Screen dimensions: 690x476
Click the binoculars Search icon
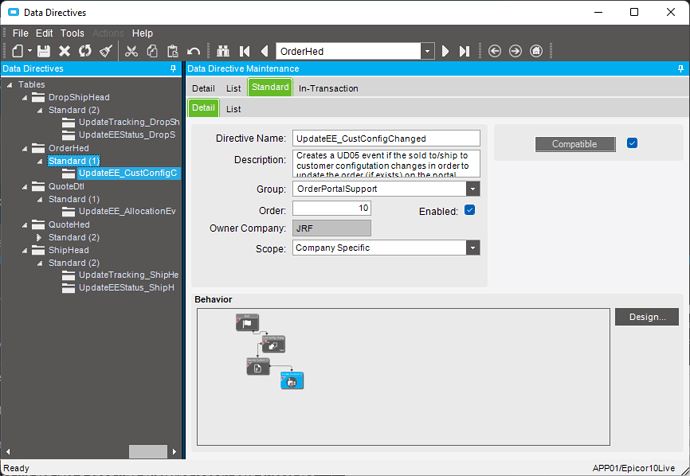[223, 51]
